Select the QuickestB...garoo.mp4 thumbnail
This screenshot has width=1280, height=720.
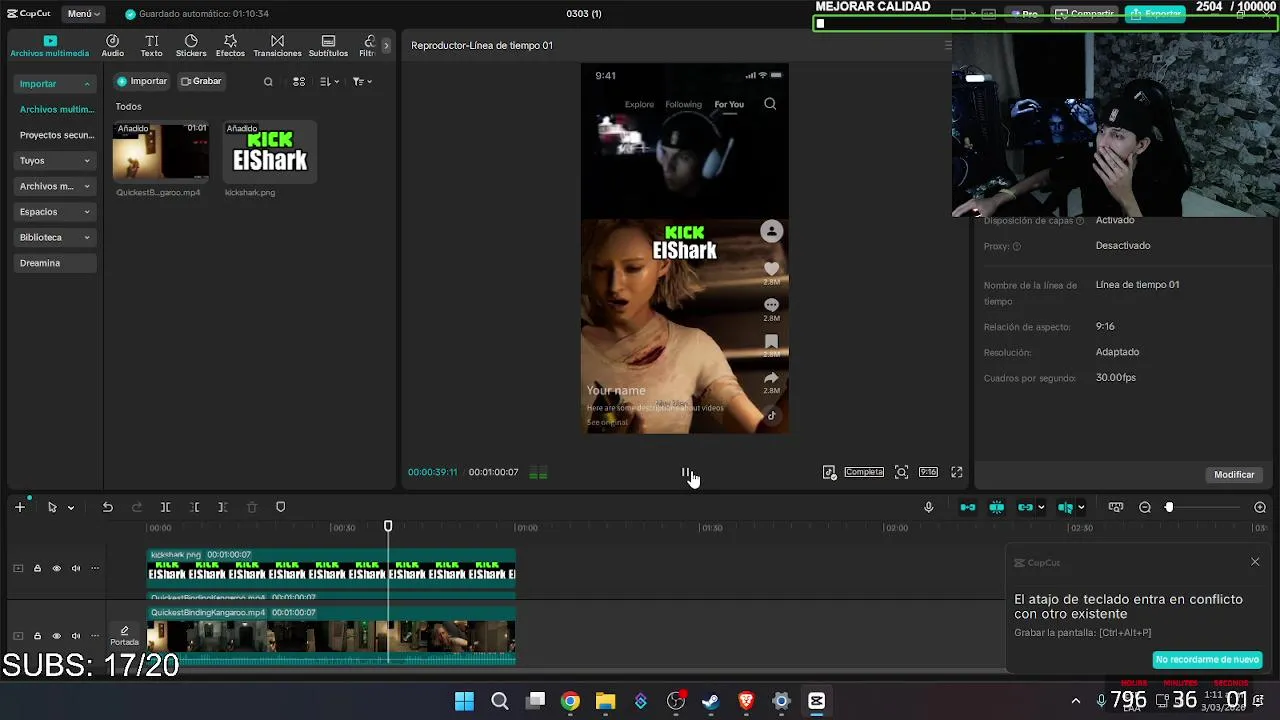pos(161,152)
